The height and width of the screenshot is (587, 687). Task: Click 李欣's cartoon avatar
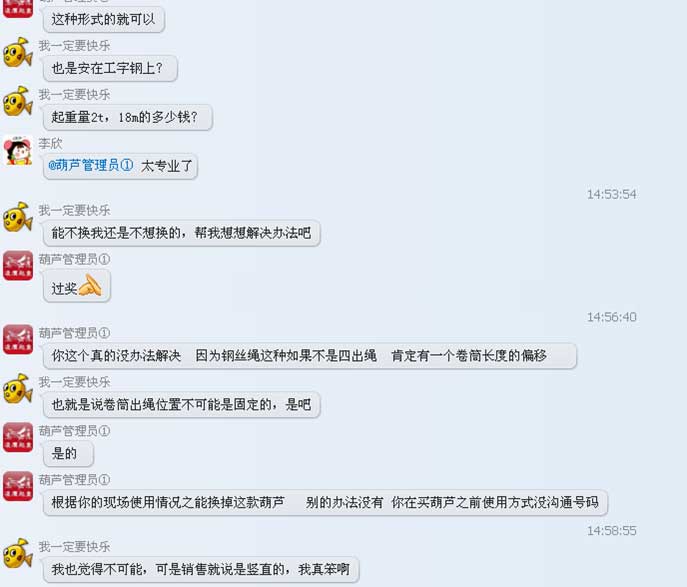click(18, 150)
